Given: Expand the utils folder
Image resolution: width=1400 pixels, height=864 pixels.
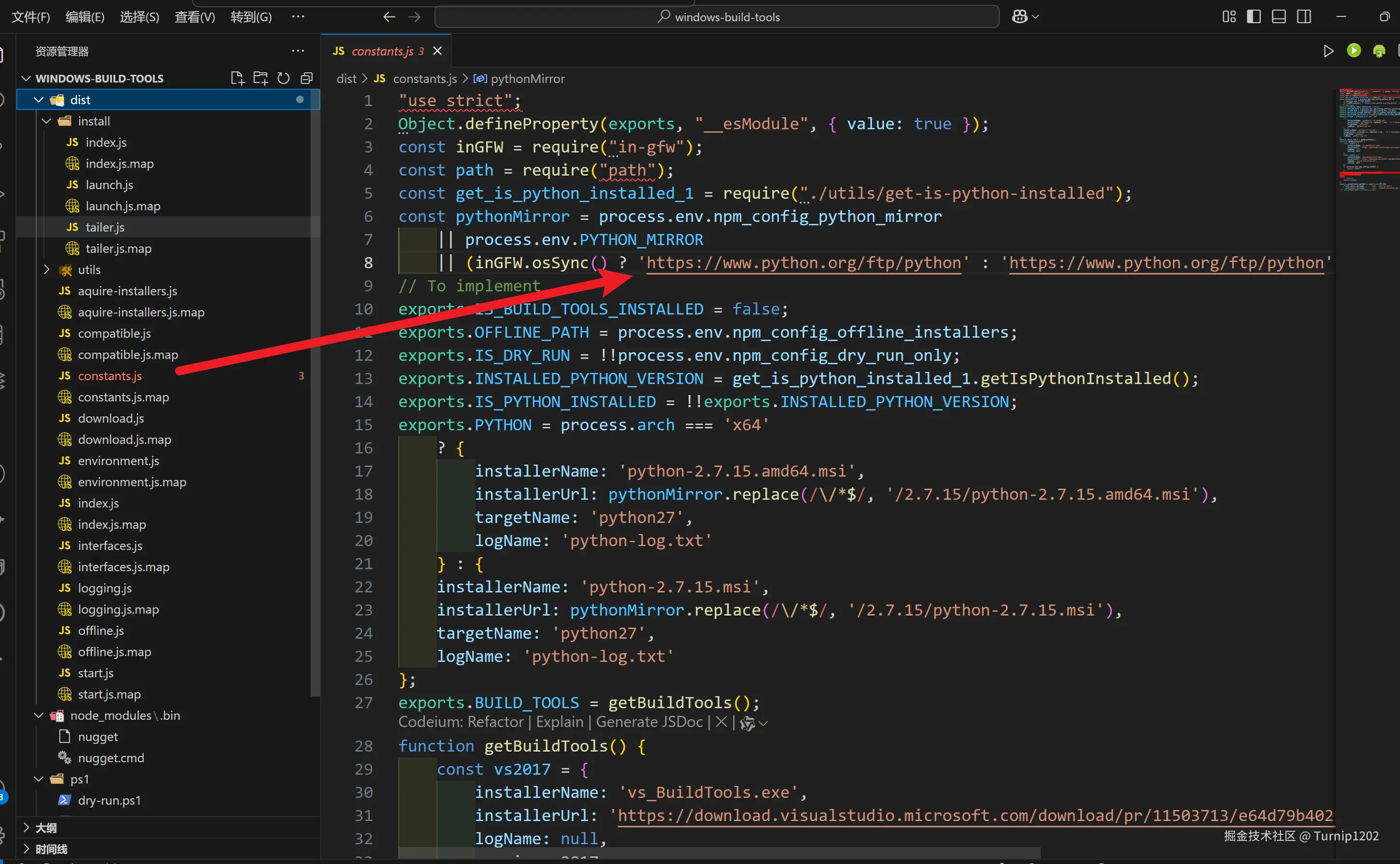Looking at the screenshot, I should [x=47, y=270].
